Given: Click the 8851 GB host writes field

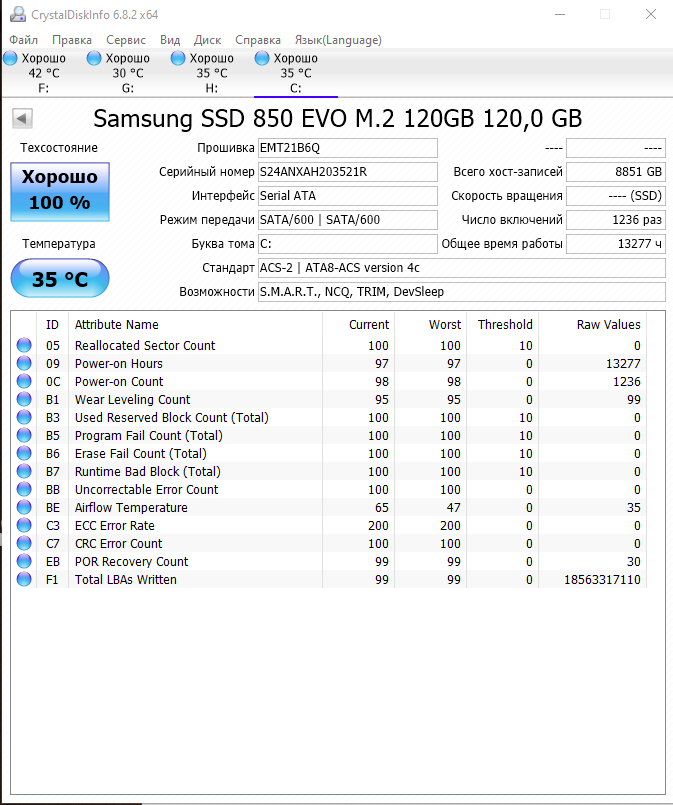Looking at the screenshot, I should coord(616,172).
